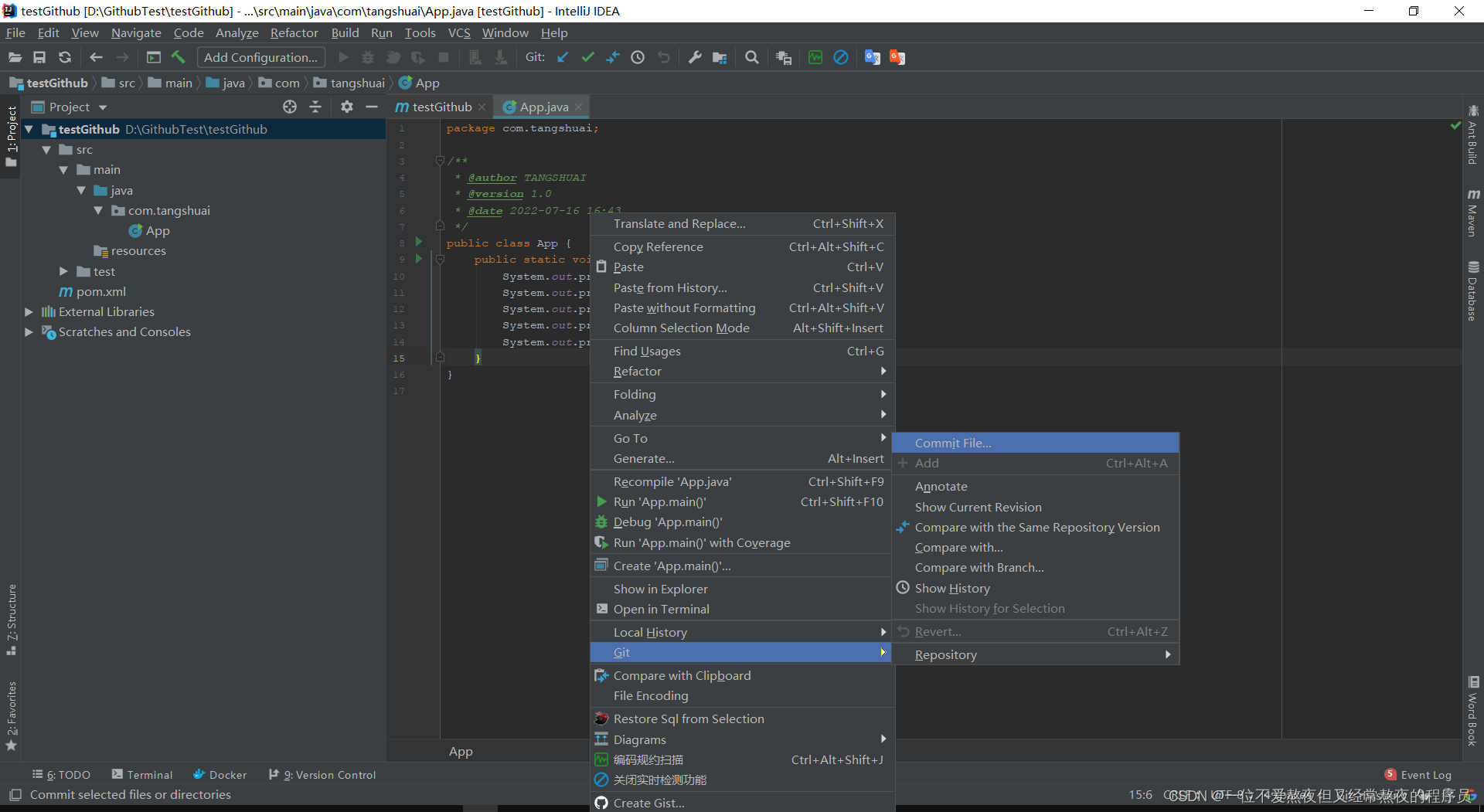Click the Git show history clock icon

click(638, 57)
